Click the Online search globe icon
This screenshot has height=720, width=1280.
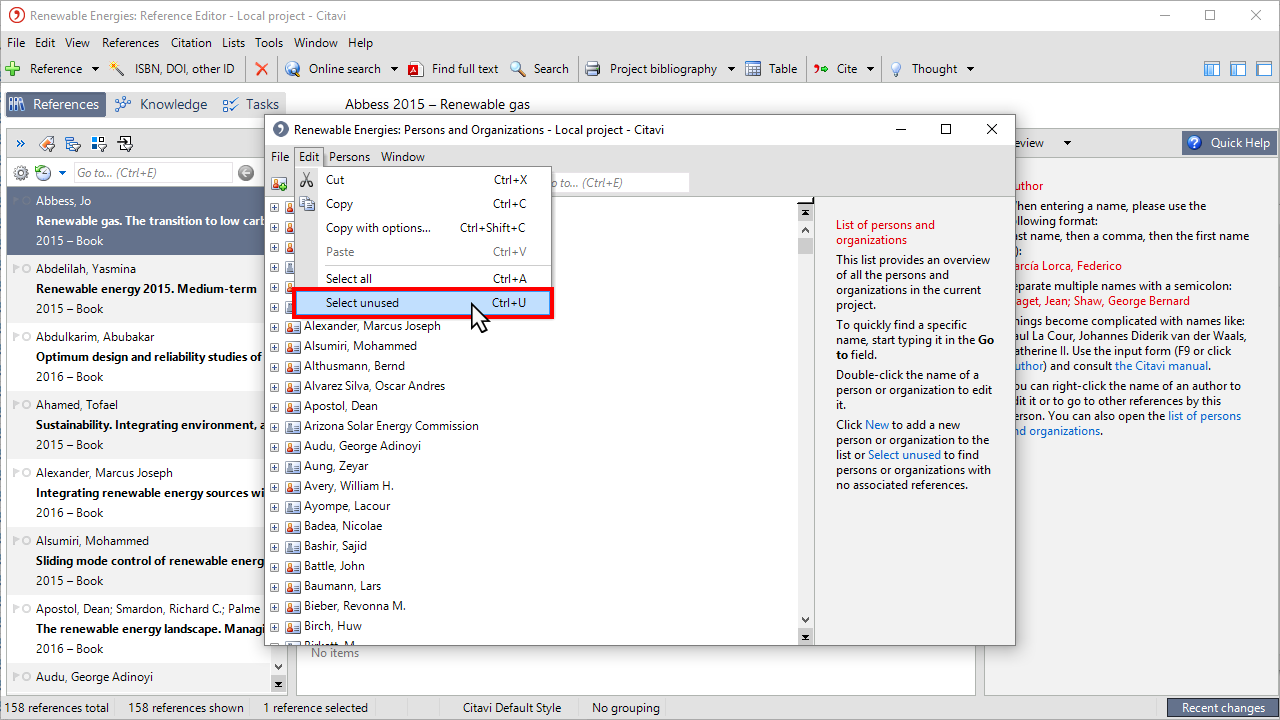point(293,69)
